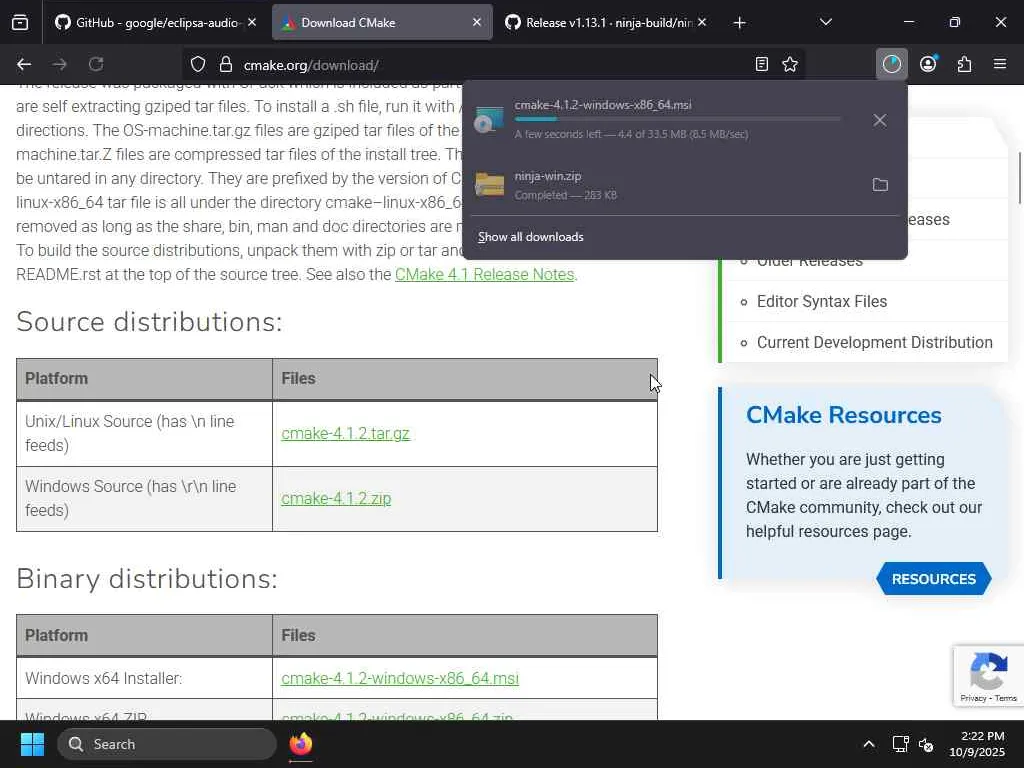1024x768 pixels.
Task: Select Unix/Linux Source platform cell
Action: point(144,434)
